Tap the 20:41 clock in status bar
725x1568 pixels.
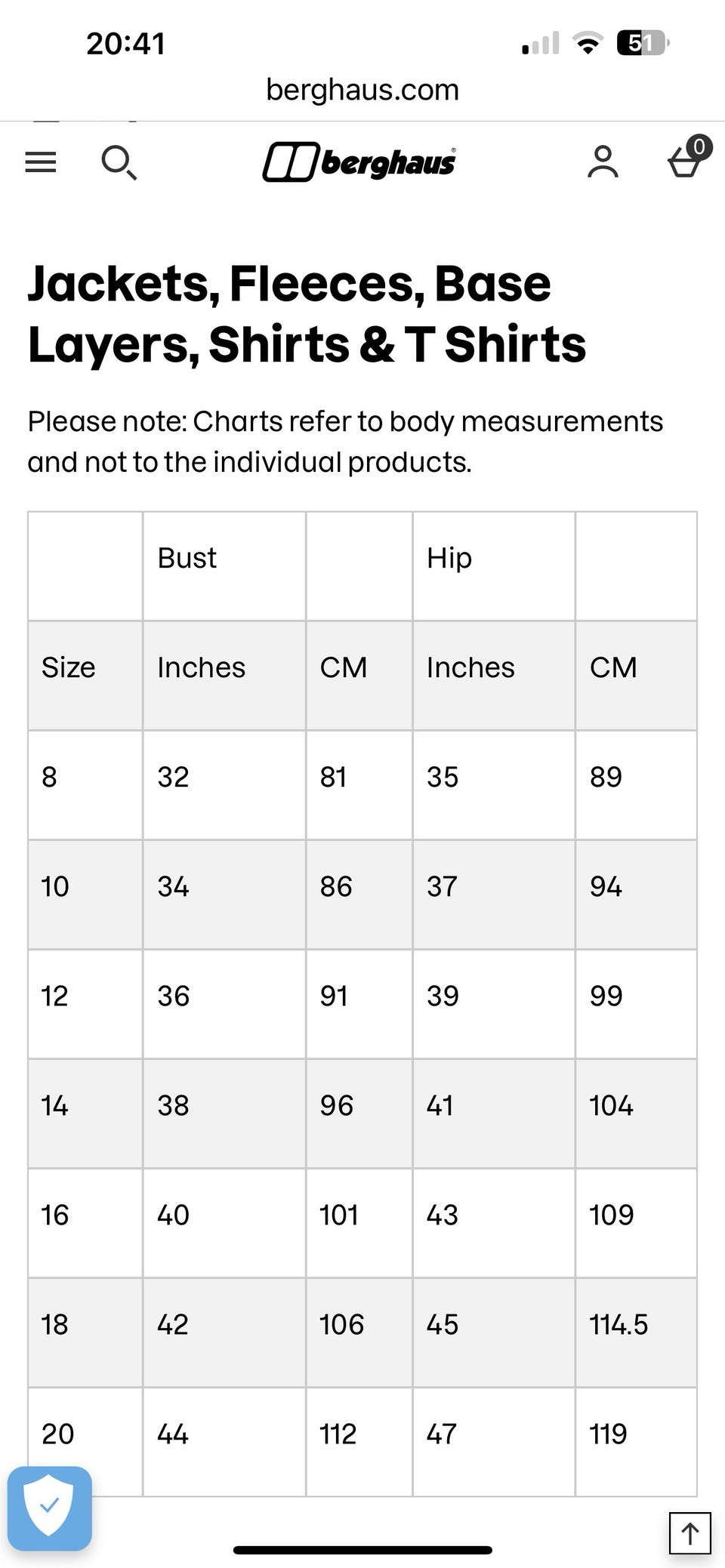[x=125, y=43]
